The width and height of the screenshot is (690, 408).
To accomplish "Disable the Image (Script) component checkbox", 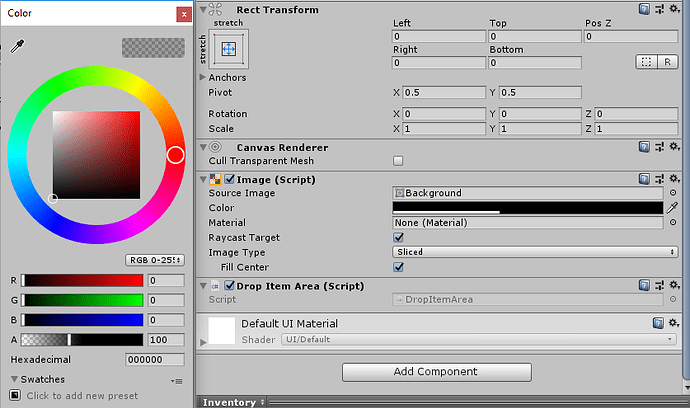I will pyautogui.click(x=229, y=179).
